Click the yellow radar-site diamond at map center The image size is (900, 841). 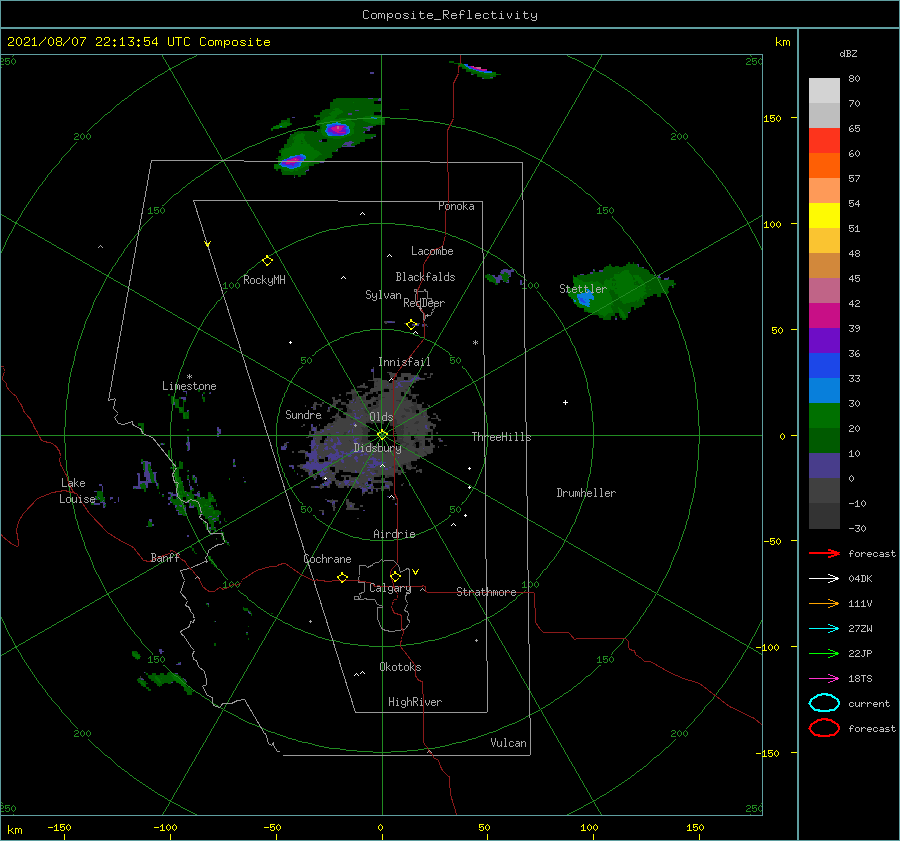382,435
